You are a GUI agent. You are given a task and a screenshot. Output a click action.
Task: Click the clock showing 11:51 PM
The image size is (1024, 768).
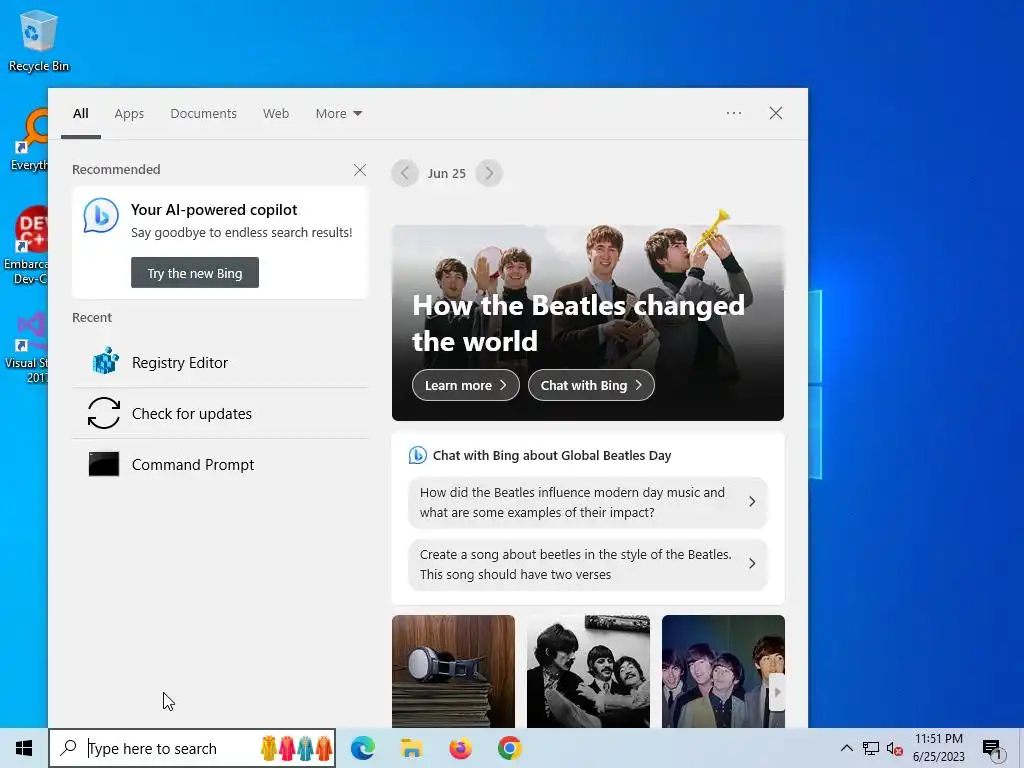pyautogui.click(x=938, y=739)
